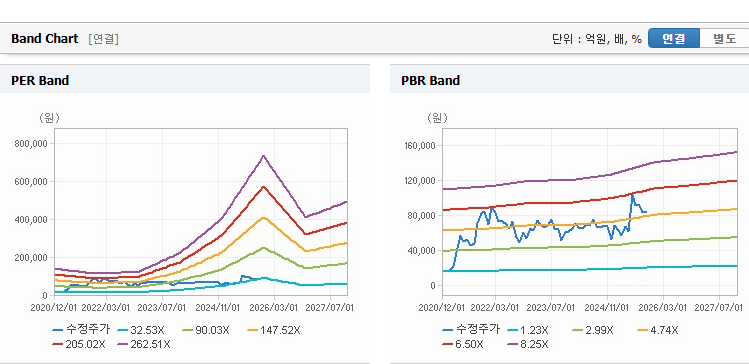The width and height of the screenshot is (749, 364).
Task: Click the 400,000 axis label in PER chart
Action: (32, 220)
